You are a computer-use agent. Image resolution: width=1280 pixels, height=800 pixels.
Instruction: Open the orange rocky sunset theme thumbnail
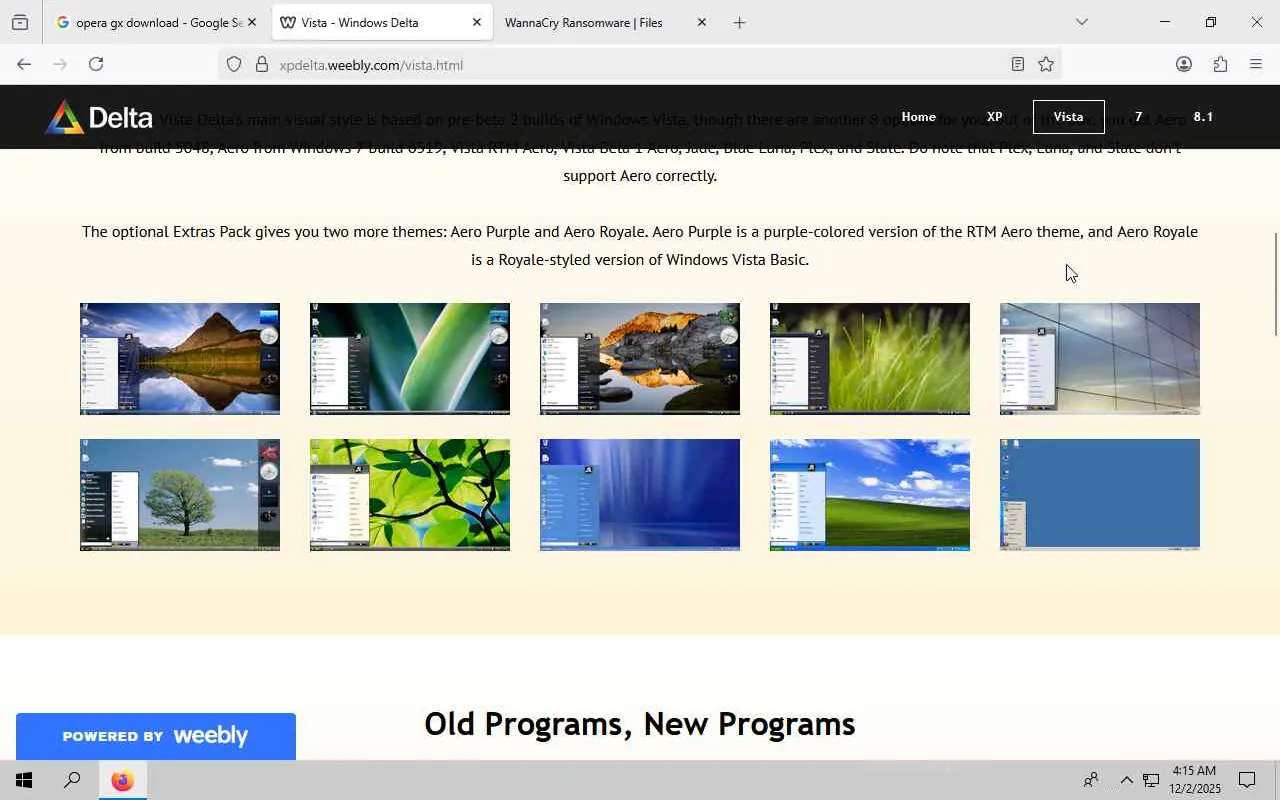coord(640,359)
